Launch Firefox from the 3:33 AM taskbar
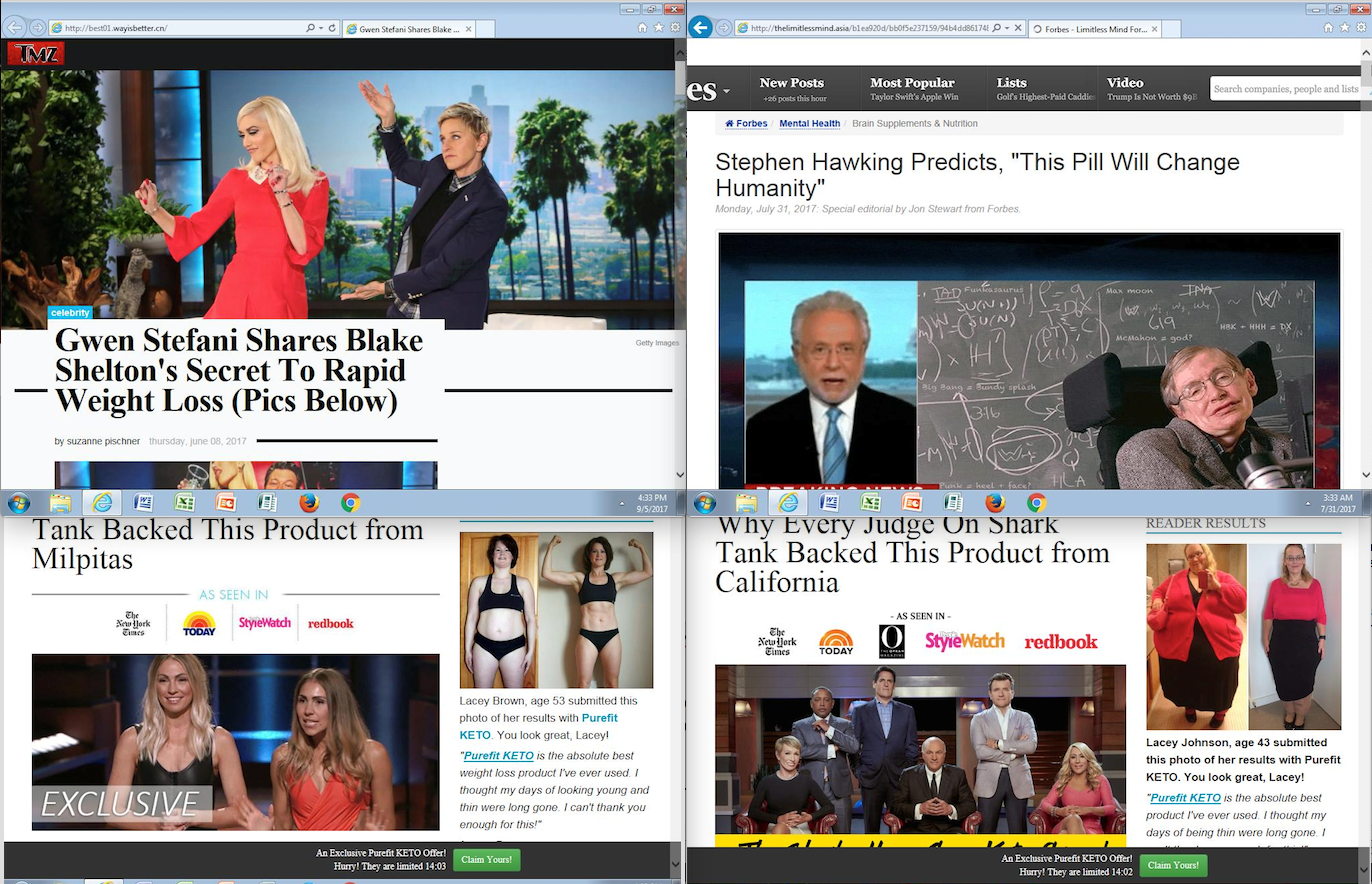1372x884 pixels. pyautogui.click(x=995, y=503)
